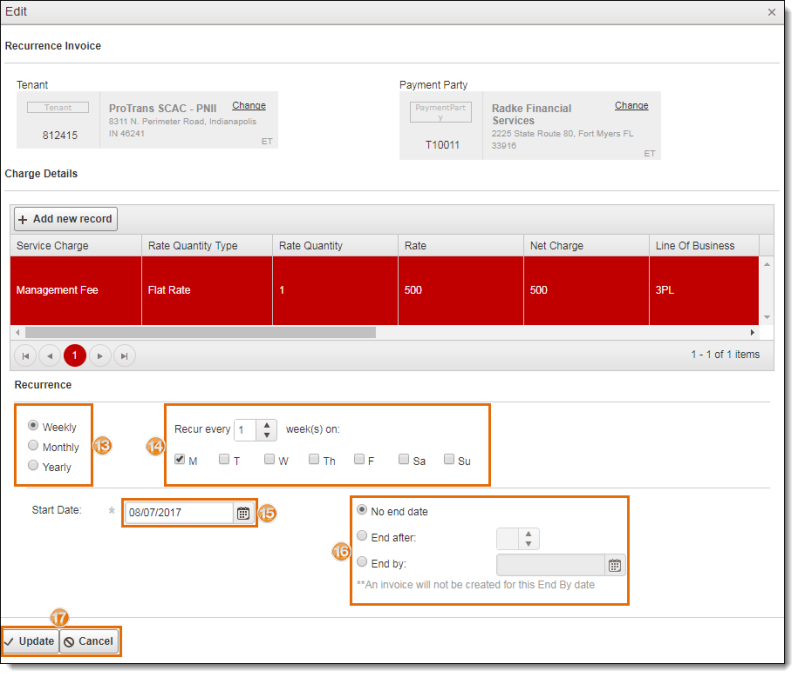This screenshot has width=798, height=677.
Task: Go to the next page of records
Action: point(99,356)
